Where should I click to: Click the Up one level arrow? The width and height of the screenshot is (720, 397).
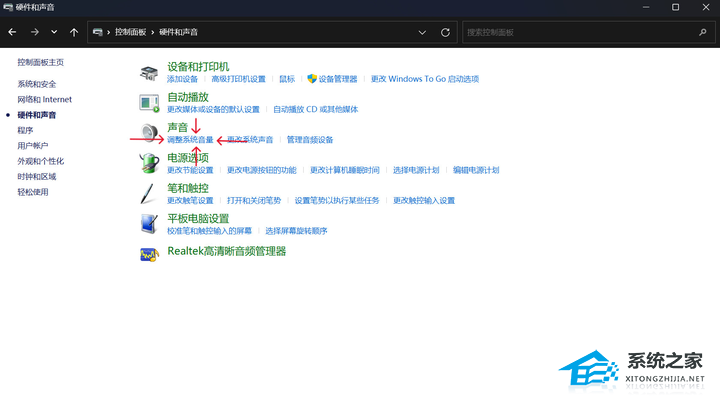(74, 32)
